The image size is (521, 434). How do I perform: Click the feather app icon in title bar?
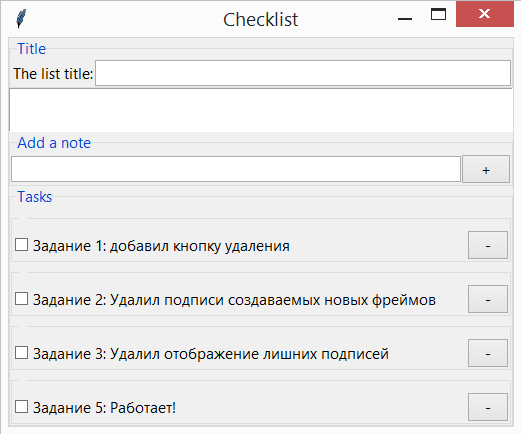point(21,19)
